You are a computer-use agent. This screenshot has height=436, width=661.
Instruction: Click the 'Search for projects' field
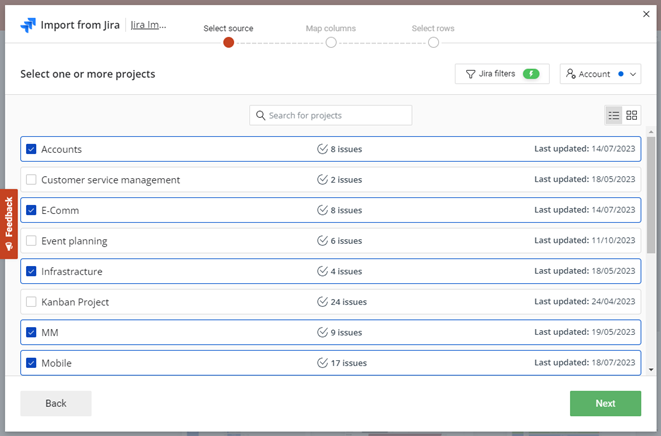(331, 115)
